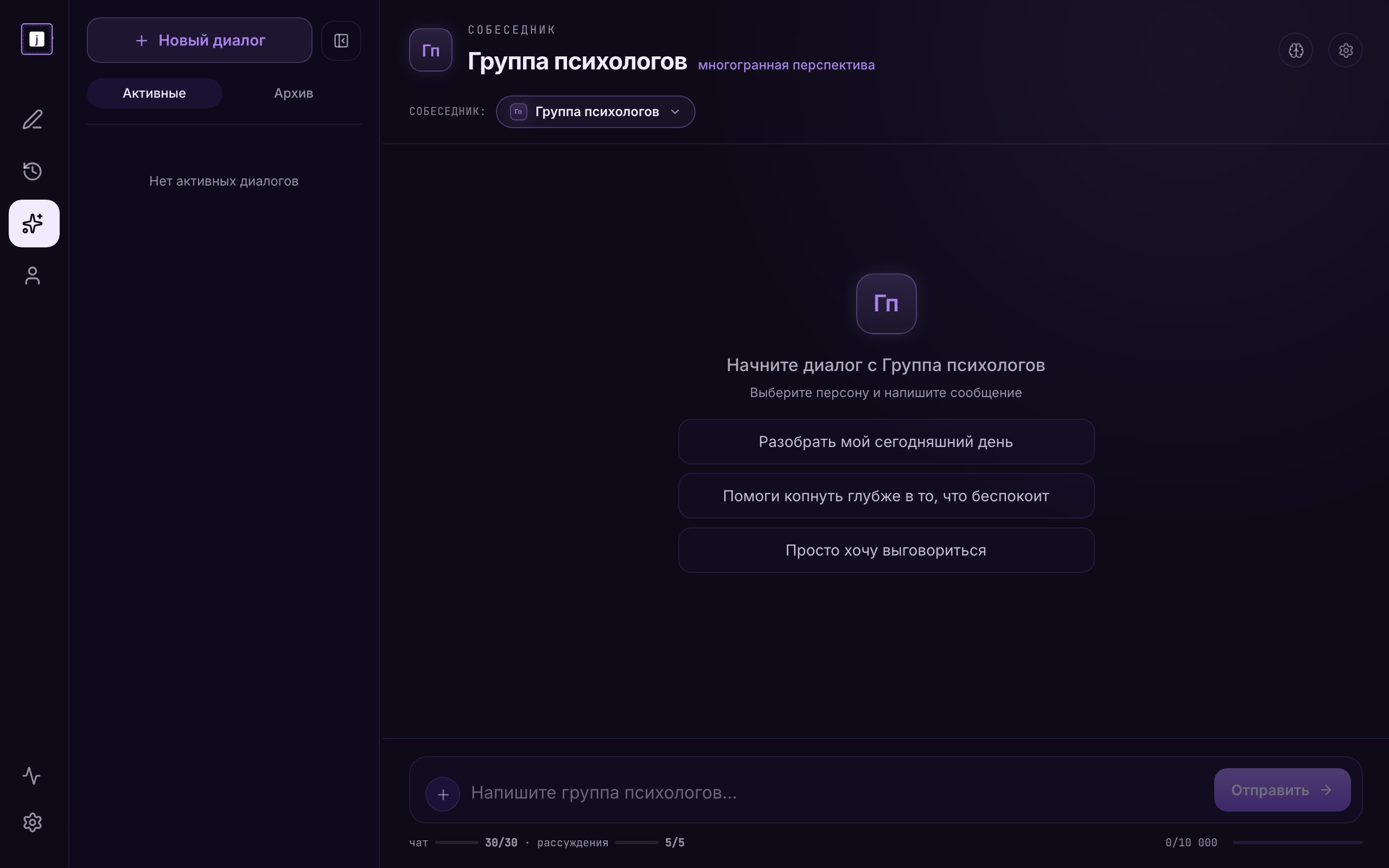Open the user profile icon
Screen dimensions: 1389x868
33,276
